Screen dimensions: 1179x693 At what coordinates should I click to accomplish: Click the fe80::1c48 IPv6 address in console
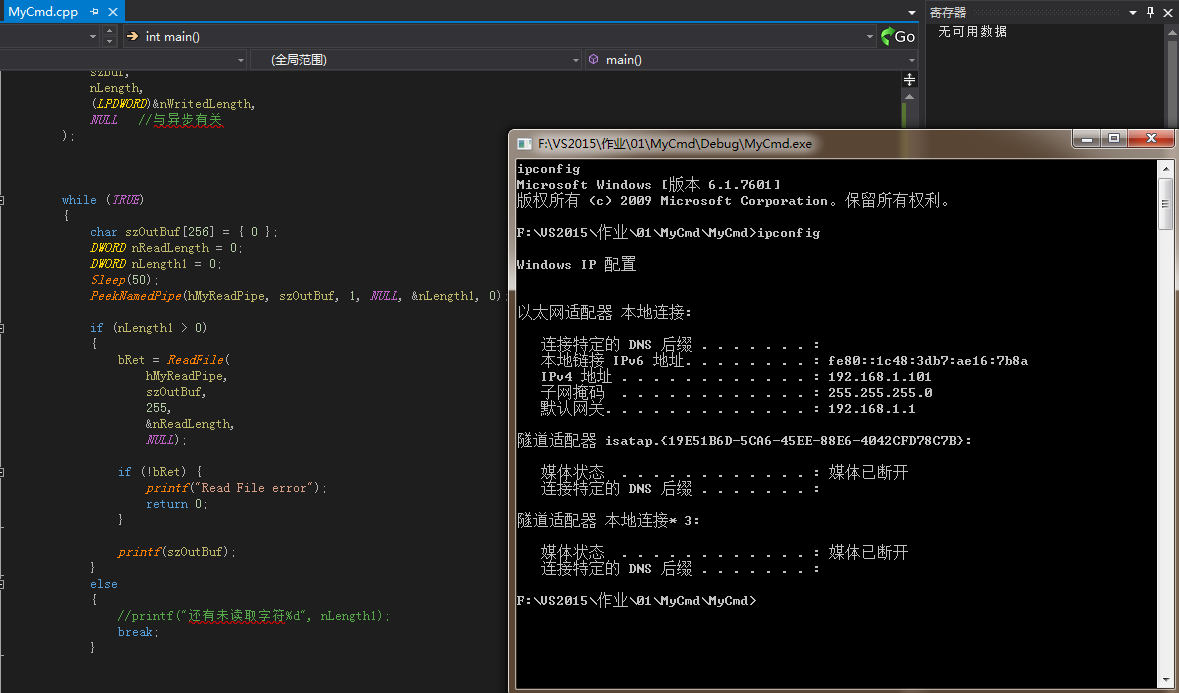click(x=928, y=361)
